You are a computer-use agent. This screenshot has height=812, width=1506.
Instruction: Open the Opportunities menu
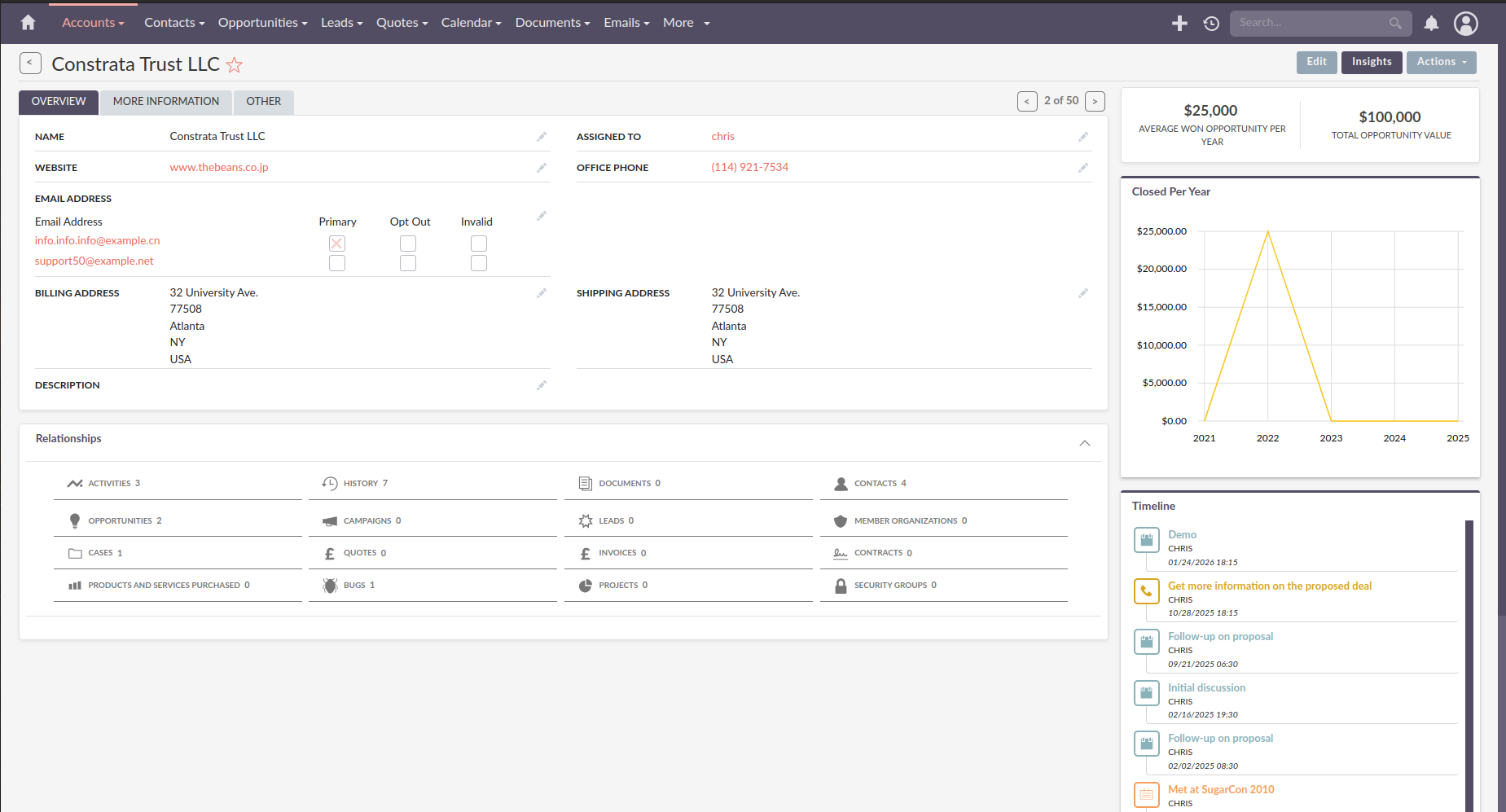[x=262, y=23]
